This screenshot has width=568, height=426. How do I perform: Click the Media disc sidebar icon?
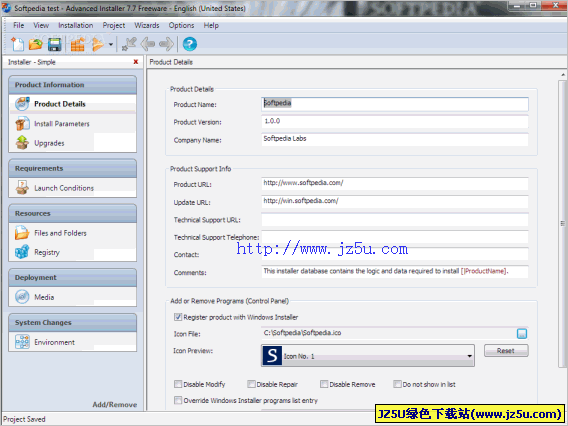tap(22, 297)
